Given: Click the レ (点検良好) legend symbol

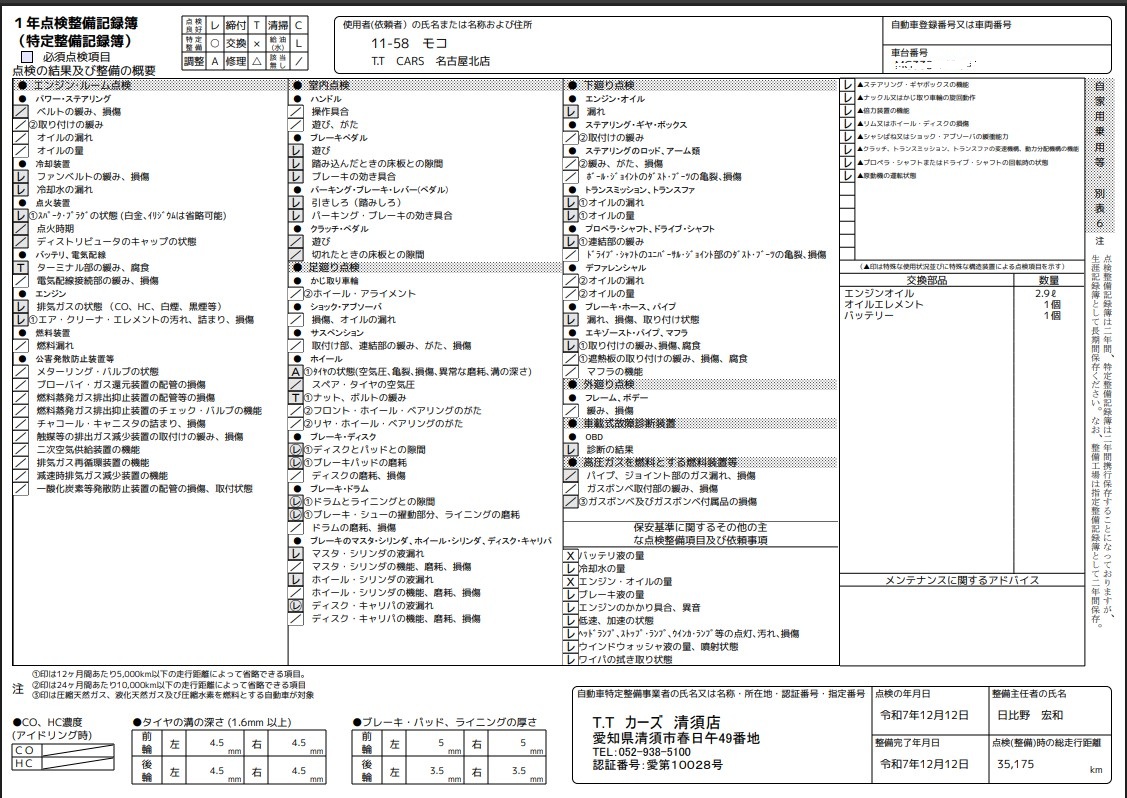Looking at the screenshot, I should pyautogui.click(x=214, y=25).
